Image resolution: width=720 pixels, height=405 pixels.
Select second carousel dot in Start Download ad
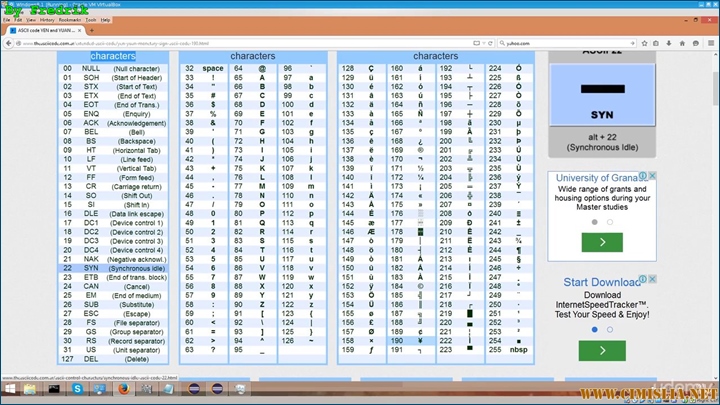608,329
